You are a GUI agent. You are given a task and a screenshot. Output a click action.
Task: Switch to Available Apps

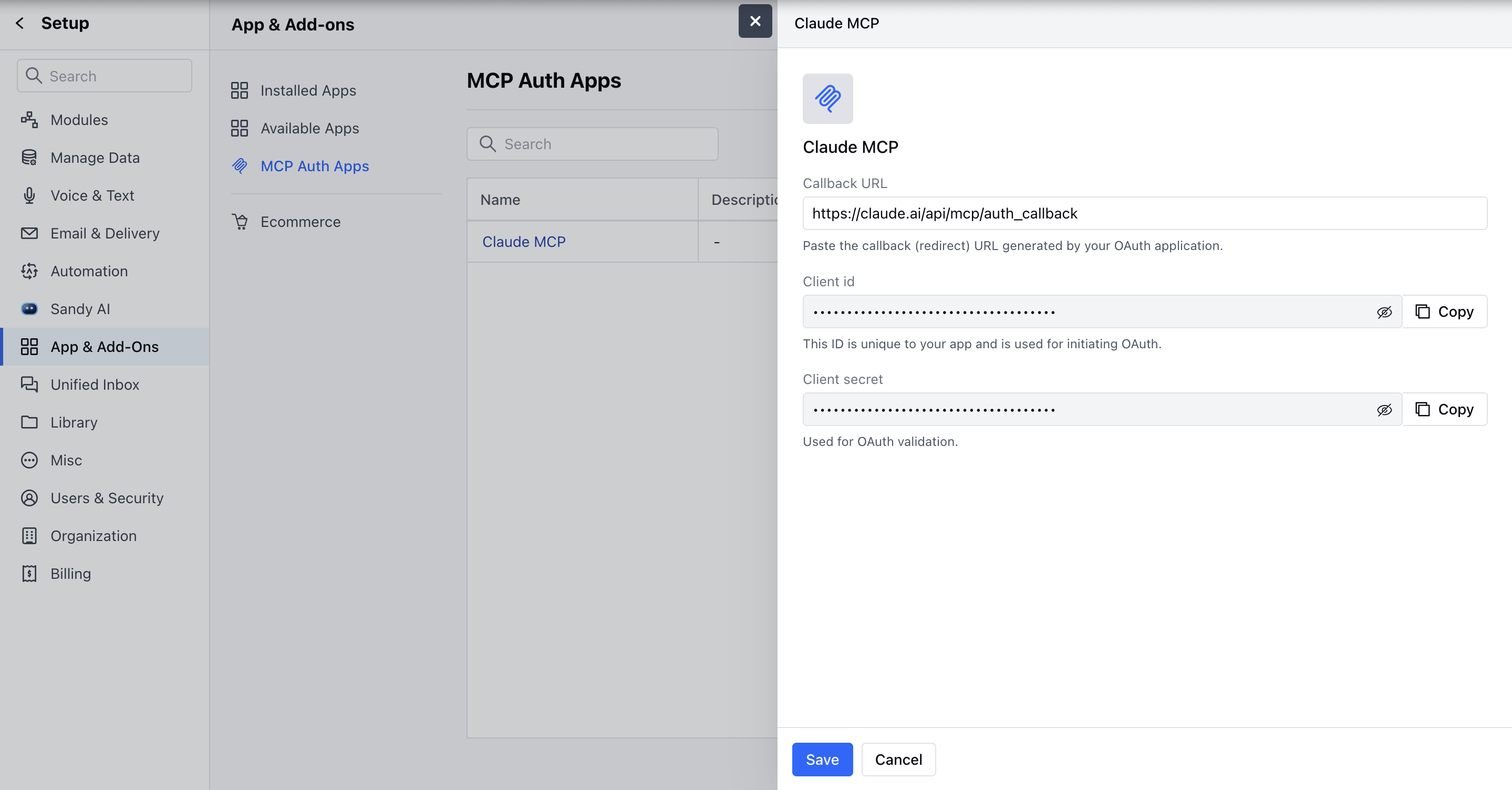pyautogui.click(x=309, y=128)
